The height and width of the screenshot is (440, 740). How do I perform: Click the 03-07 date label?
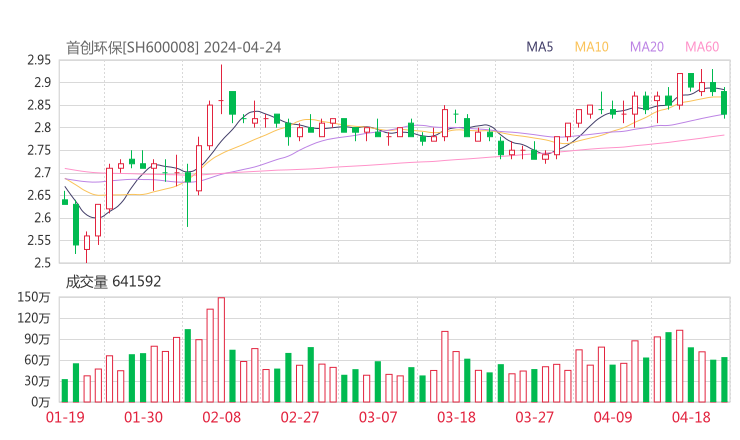coord(378,417)
